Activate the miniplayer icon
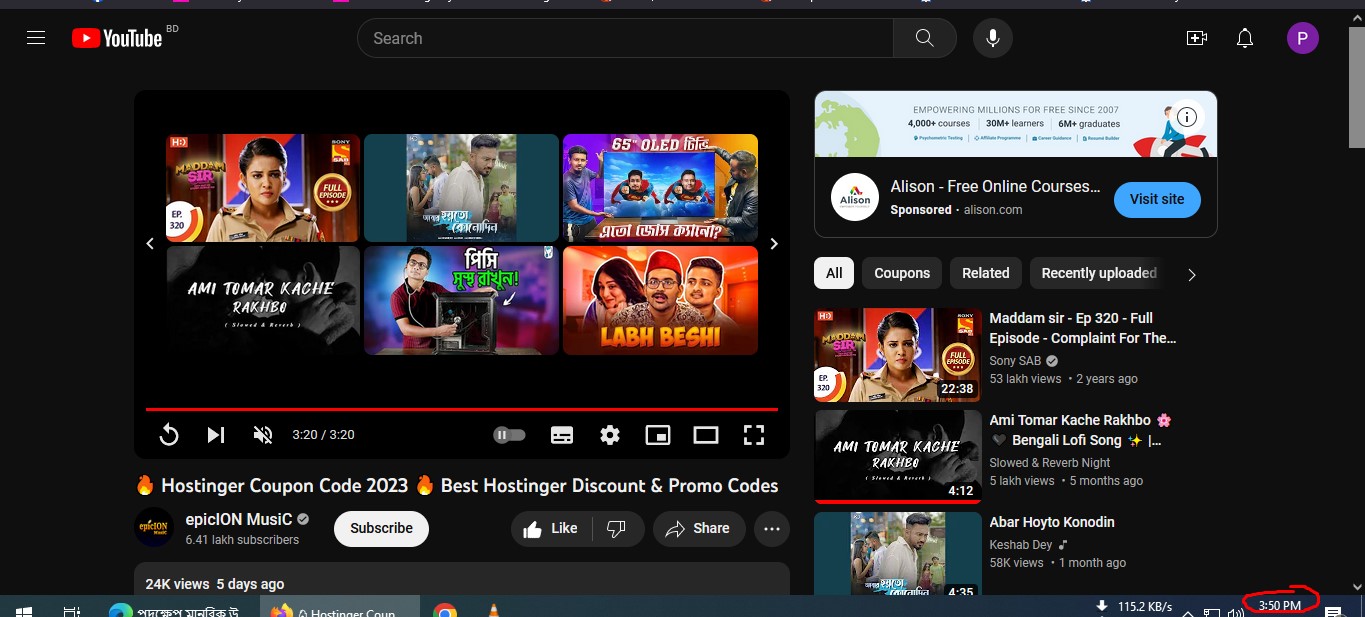1365x617 pixels. (658, 435)
